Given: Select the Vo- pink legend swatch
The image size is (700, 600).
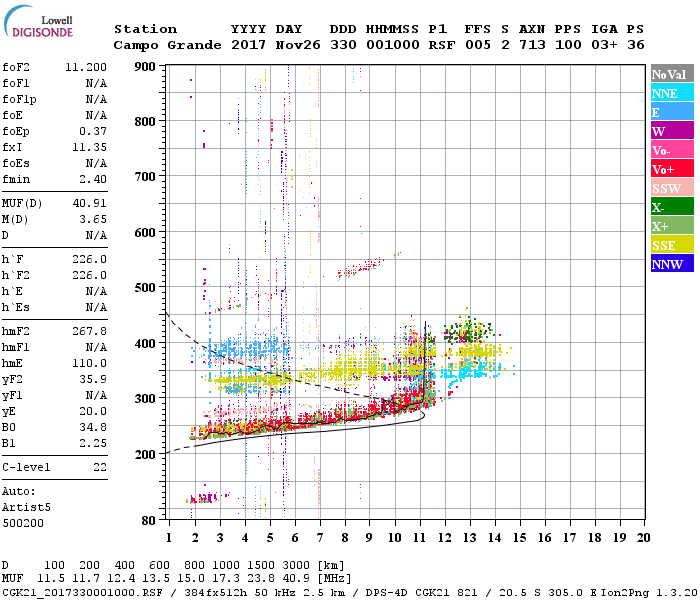Looking at the screenshot, I should [672, 150].
